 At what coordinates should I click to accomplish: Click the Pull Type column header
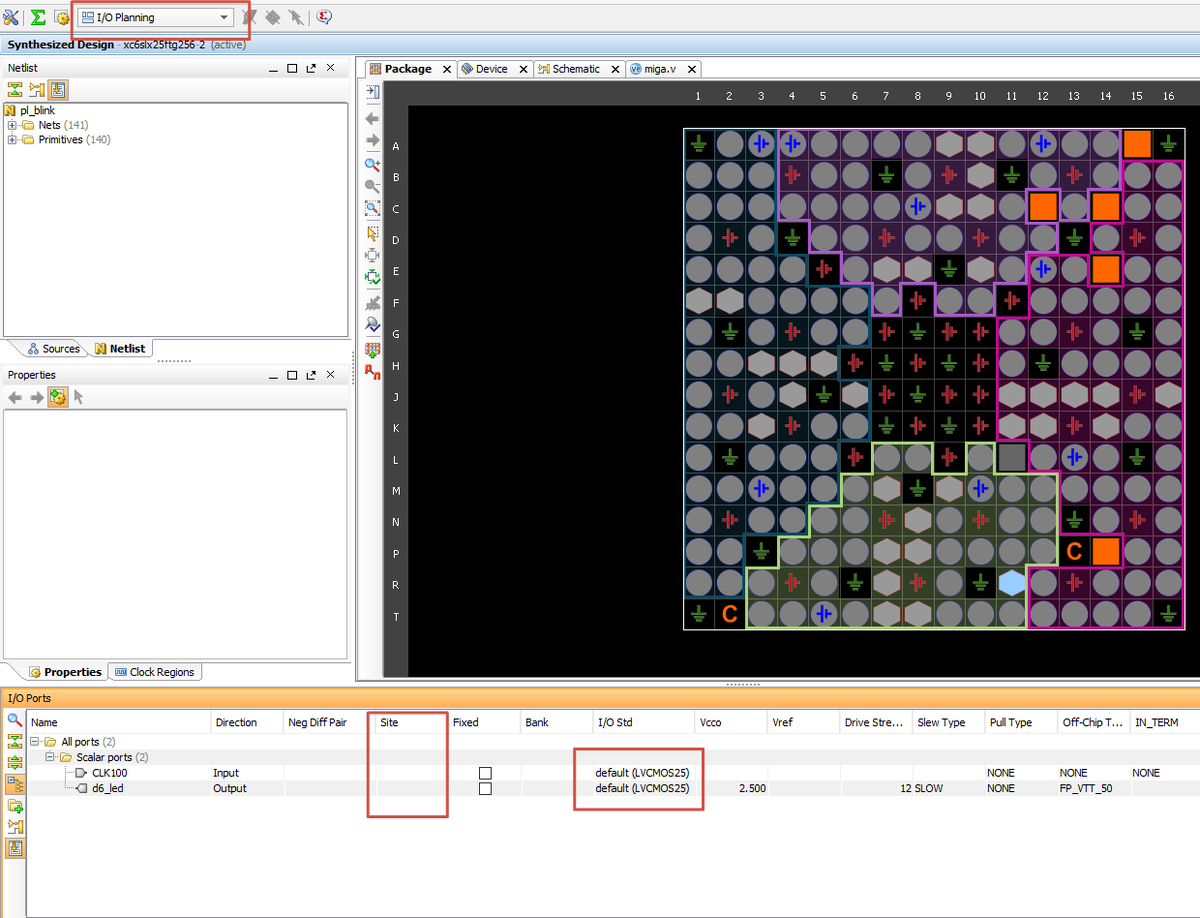1020,722
